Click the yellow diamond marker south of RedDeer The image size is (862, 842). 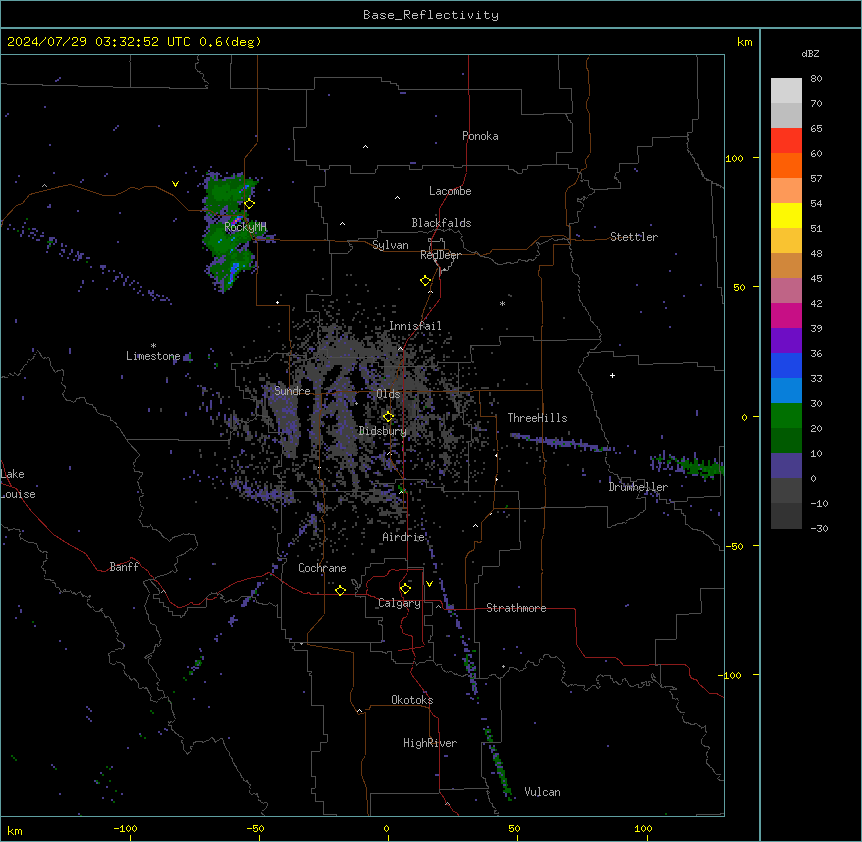point(426,281)
